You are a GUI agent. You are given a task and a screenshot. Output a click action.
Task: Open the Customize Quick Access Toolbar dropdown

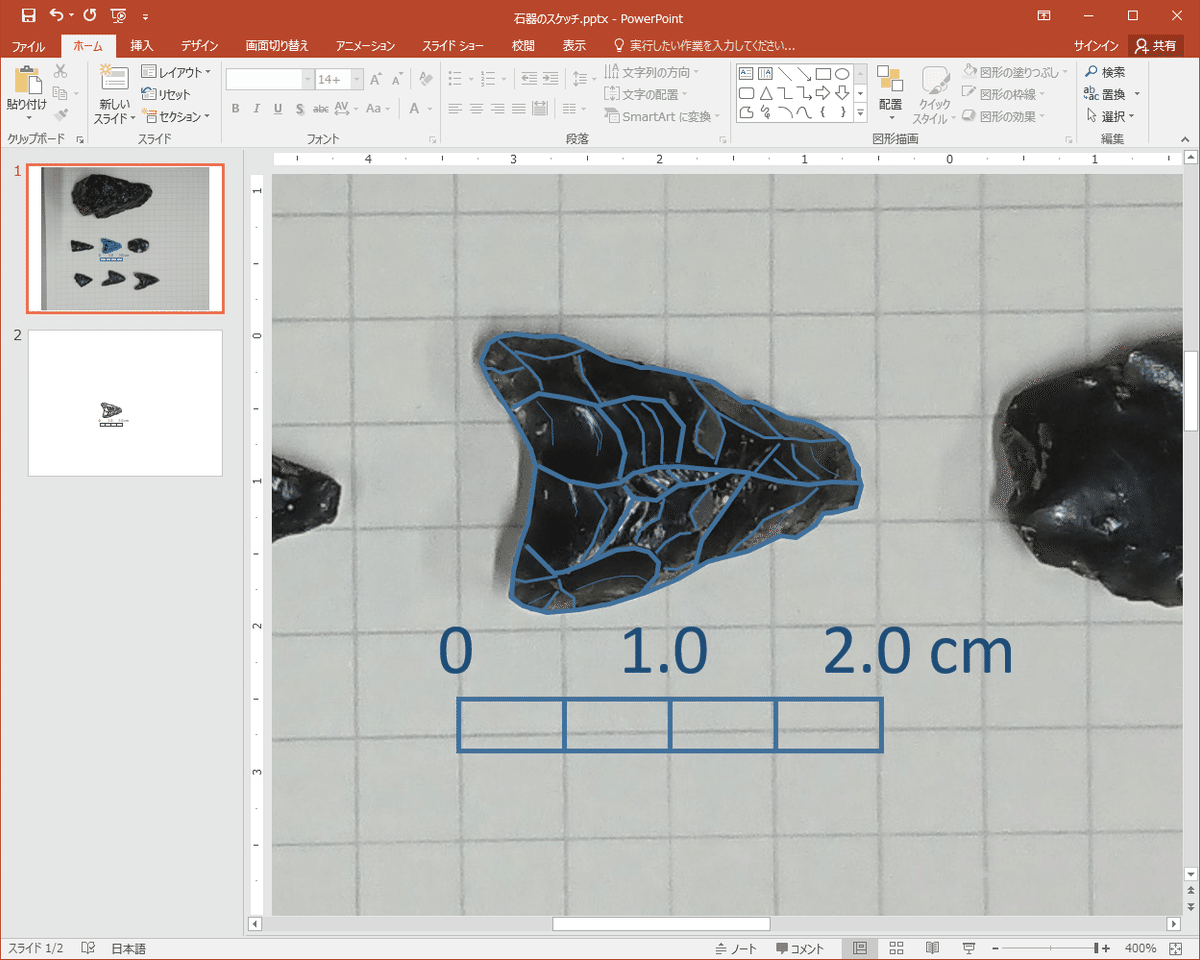pyautogui.click(x=146, y=16)
